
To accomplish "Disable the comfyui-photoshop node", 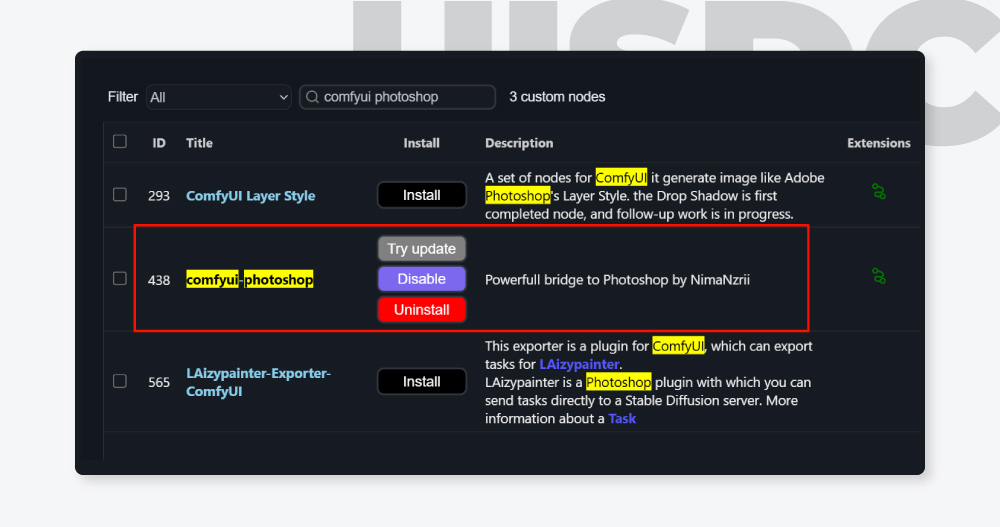I will point(421,279).
